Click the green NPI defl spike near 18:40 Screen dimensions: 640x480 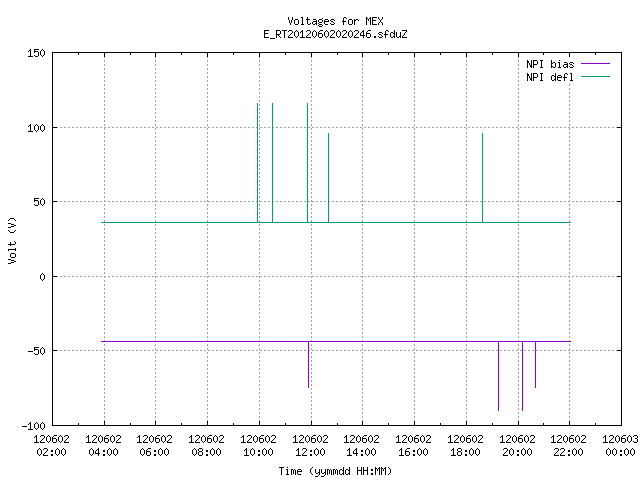click(x=482, y=178)
